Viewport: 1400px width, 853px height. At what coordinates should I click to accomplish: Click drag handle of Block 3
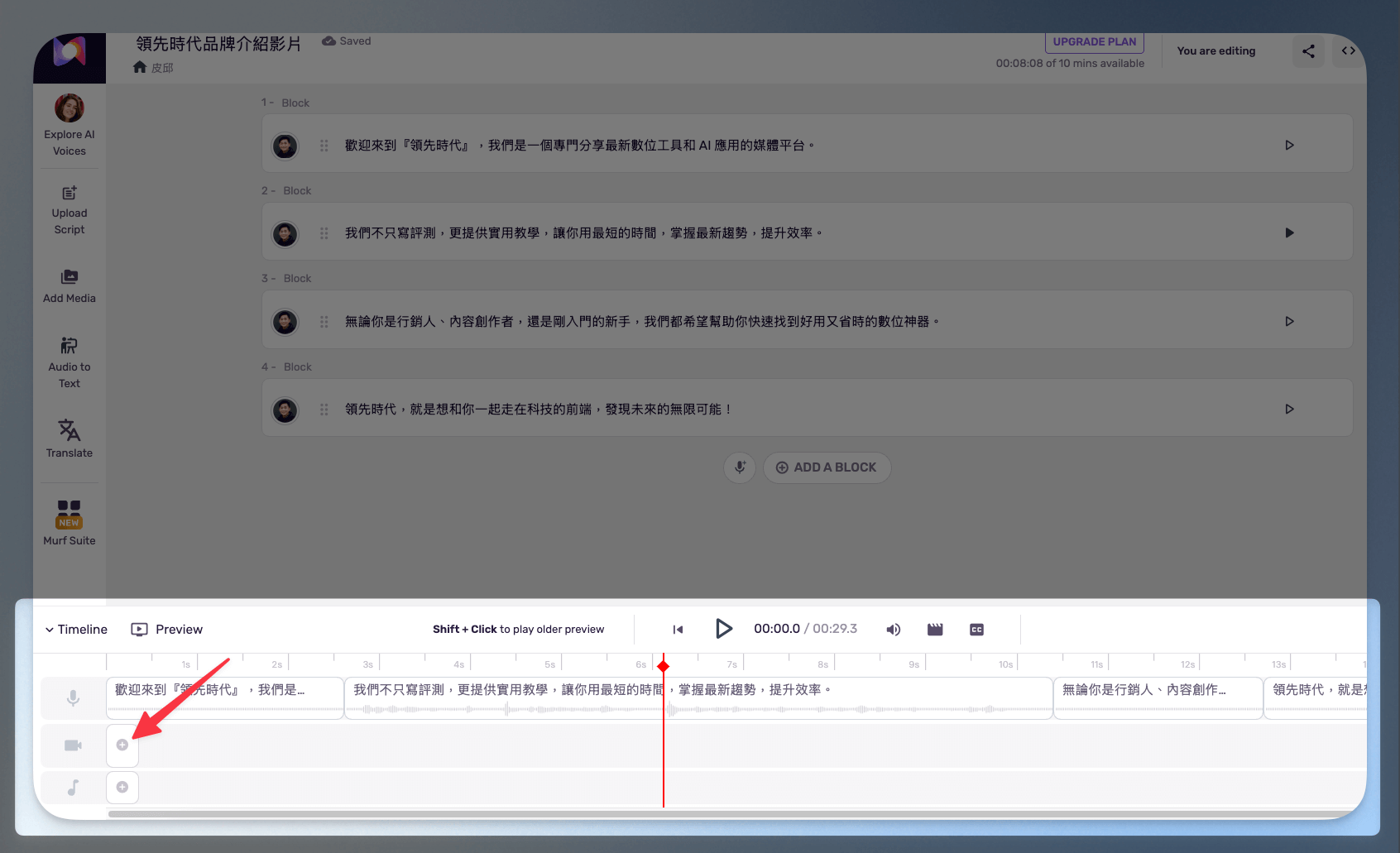click(x=324, y=322)
